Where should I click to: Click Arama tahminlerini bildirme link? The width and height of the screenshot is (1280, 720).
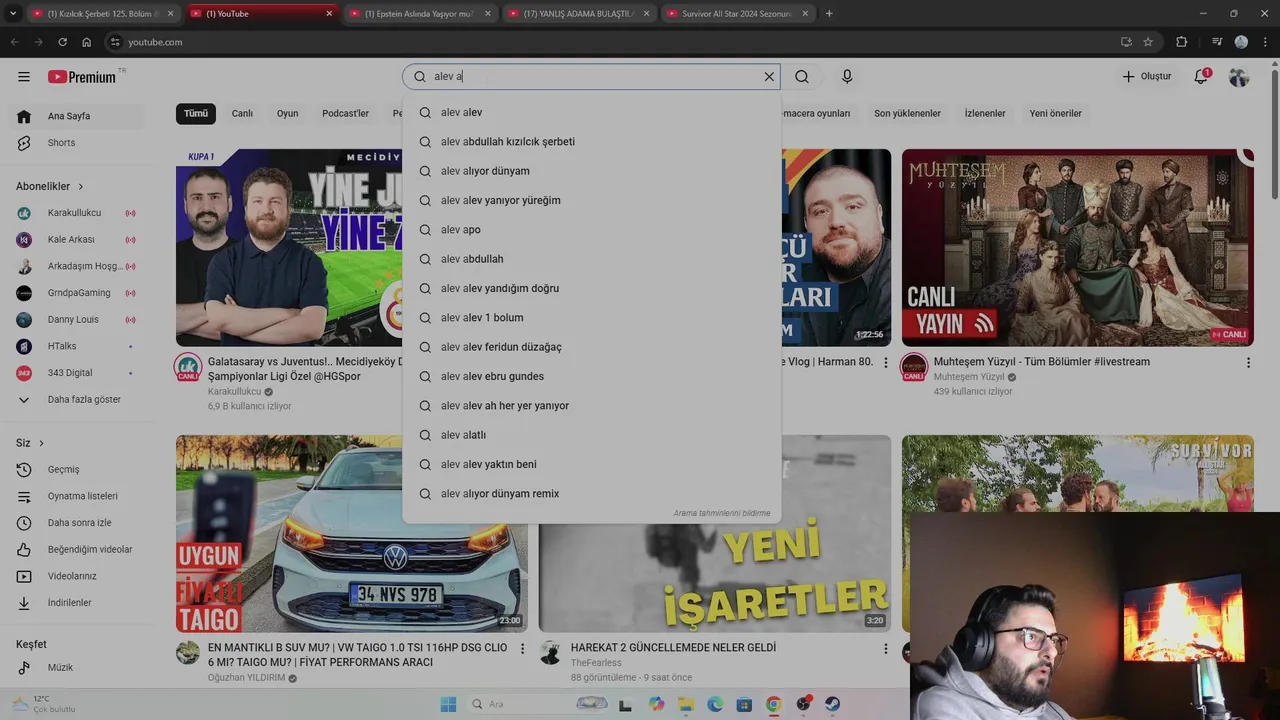coord(721,513)
